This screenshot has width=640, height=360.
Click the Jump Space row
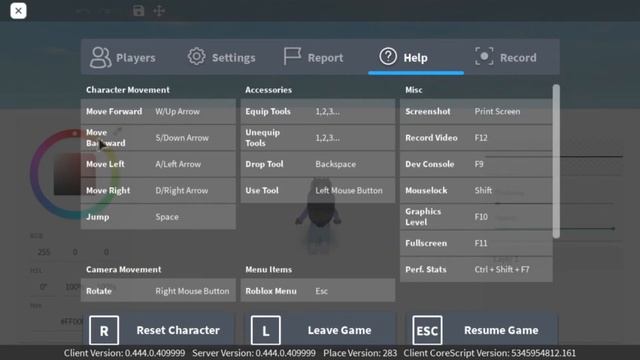tap(158, 217)
